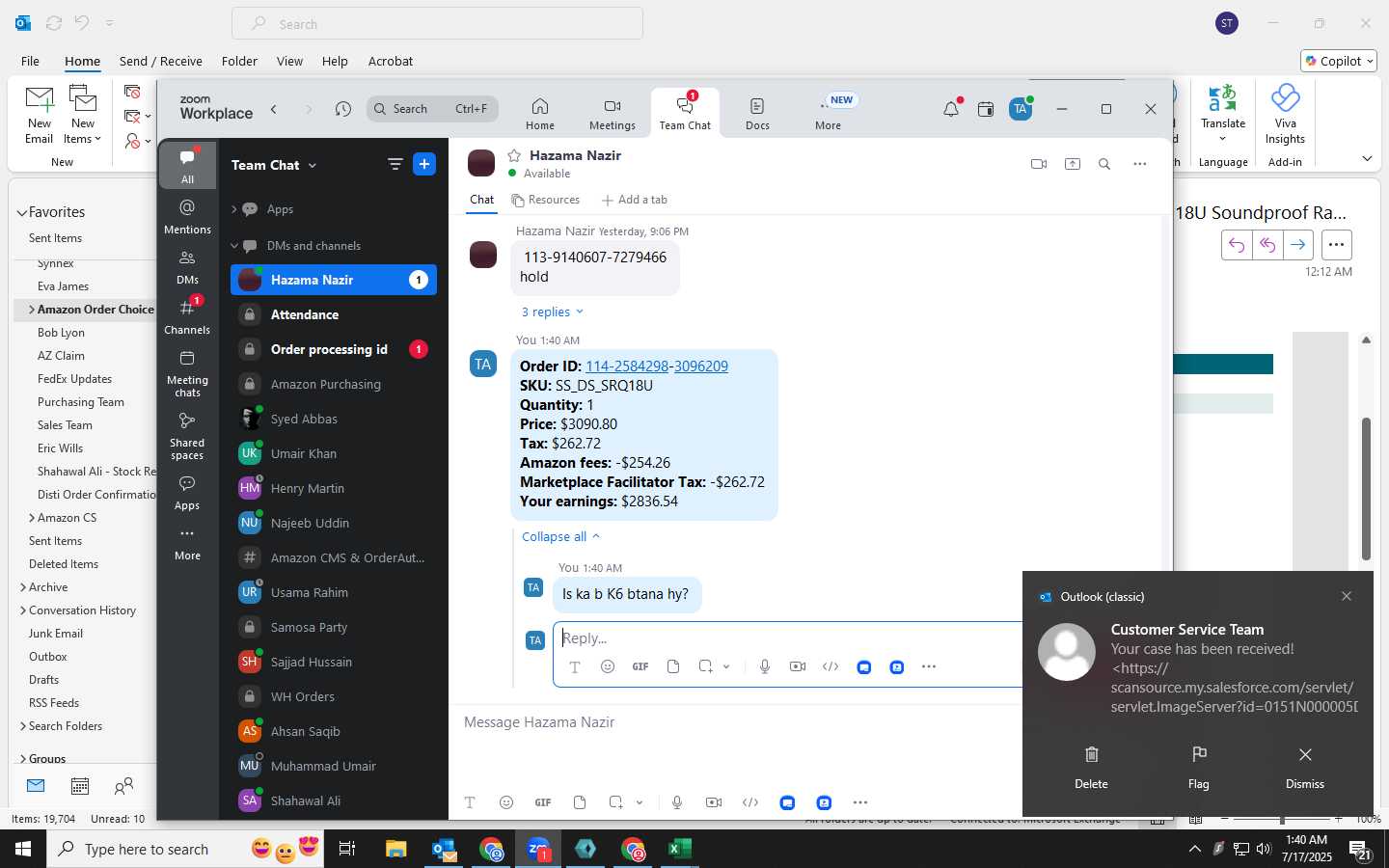
Task: Open chat with Umair Khan
Action: click(x=334, y=453)
